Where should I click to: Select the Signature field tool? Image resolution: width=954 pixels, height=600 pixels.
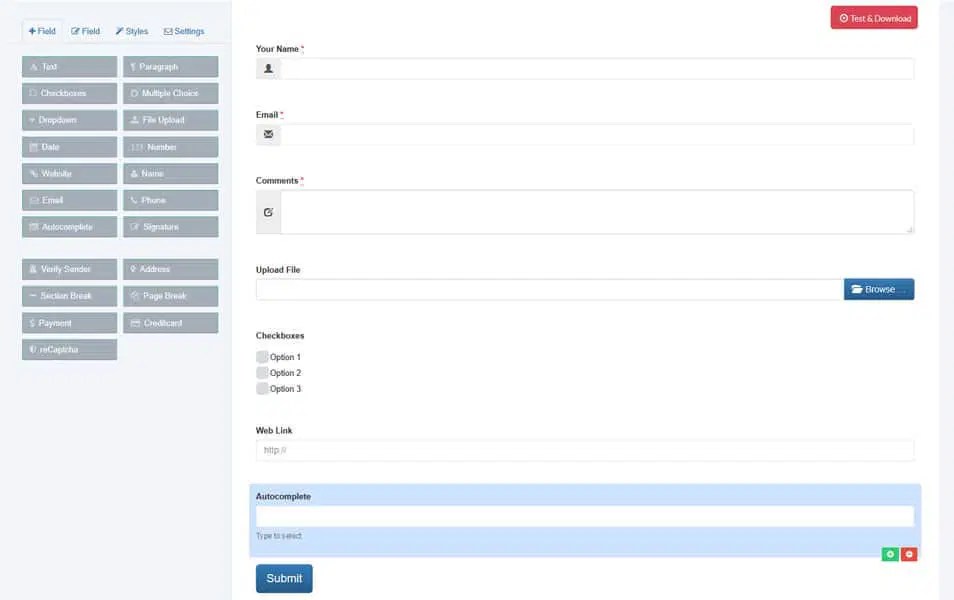point(169,226)
